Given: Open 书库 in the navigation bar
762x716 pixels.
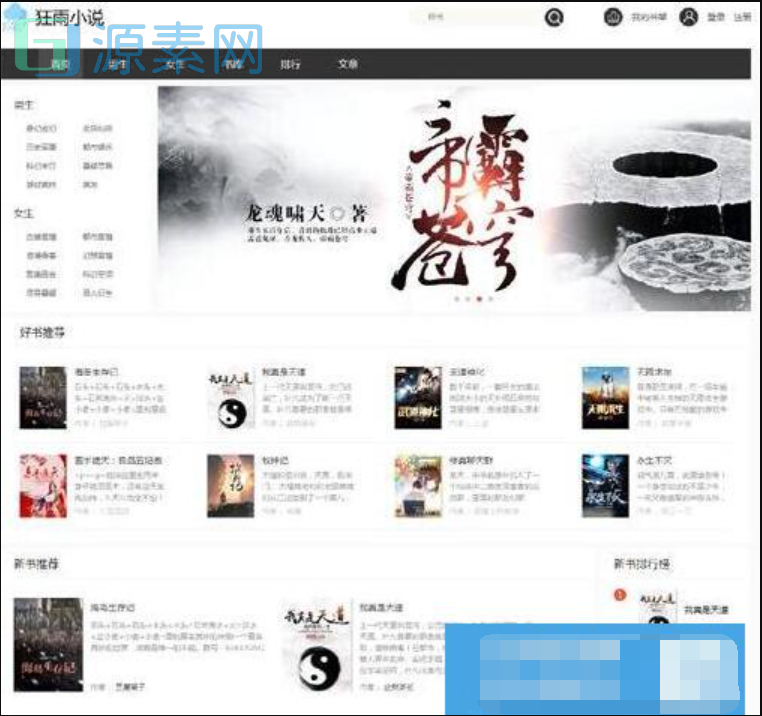Looking at the screenshot, I should point(233,64).
